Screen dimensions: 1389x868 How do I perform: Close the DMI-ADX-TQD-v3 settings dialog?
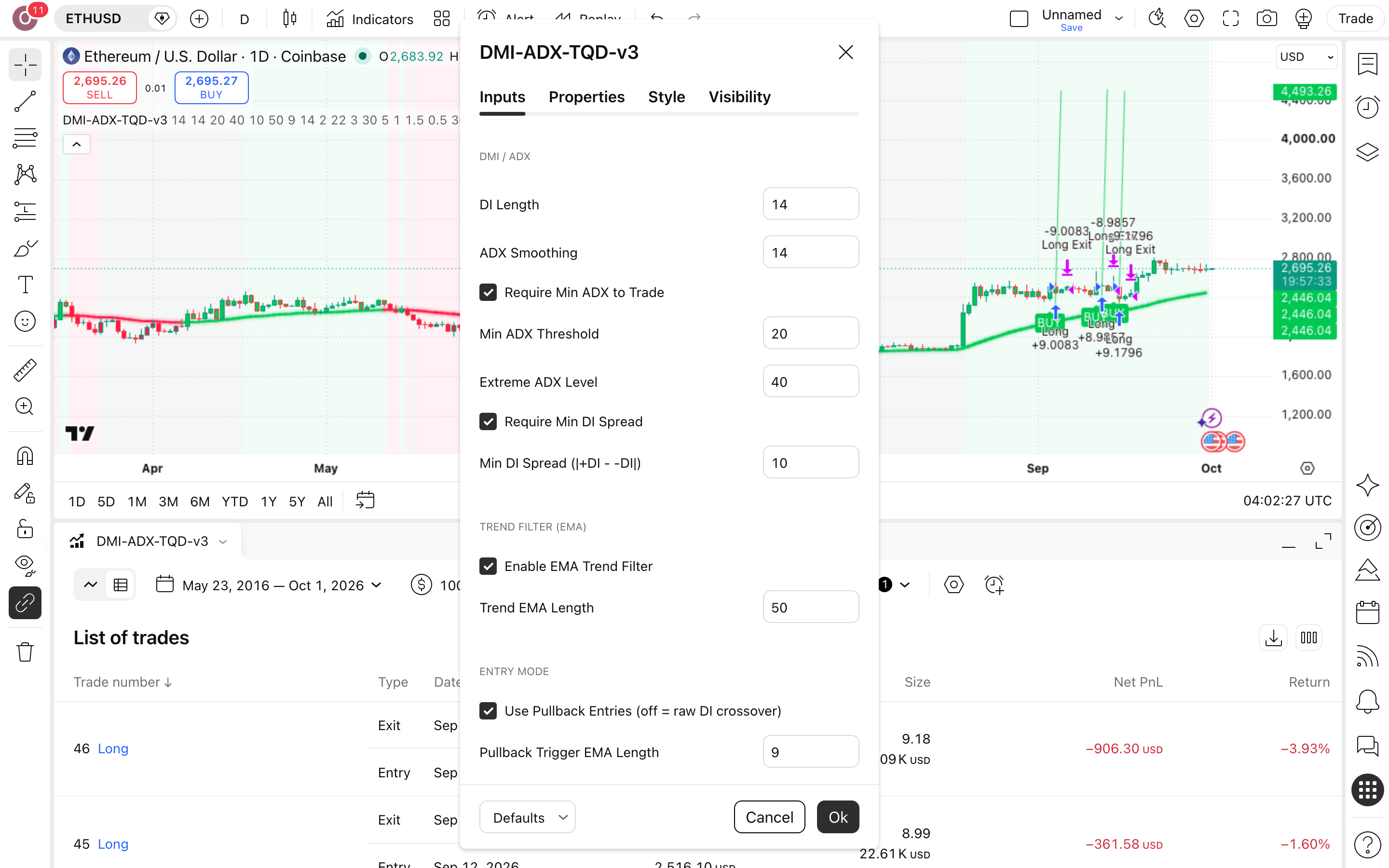tap(845, 52)
